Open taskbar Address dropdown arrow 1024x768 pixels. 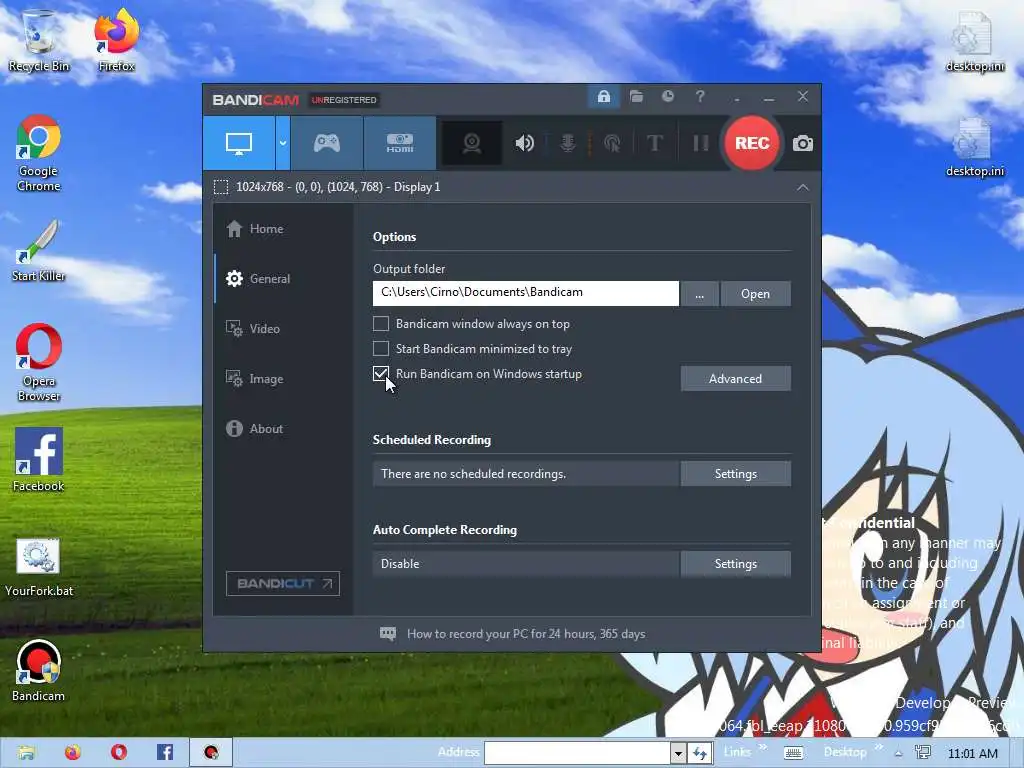pos(678,753)
